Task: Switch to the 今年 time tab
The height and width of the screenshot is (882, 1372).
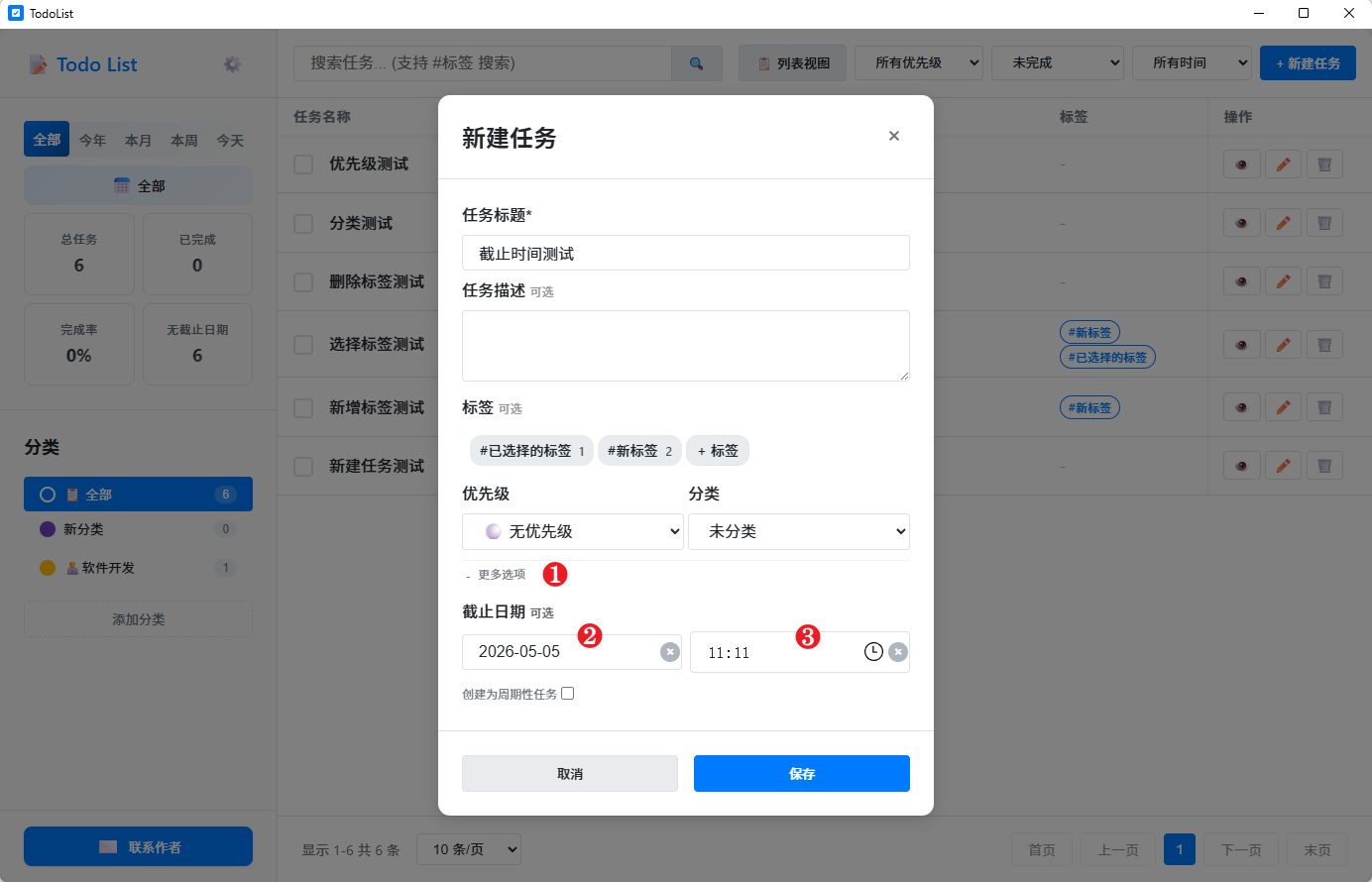Action: (93, 141)
